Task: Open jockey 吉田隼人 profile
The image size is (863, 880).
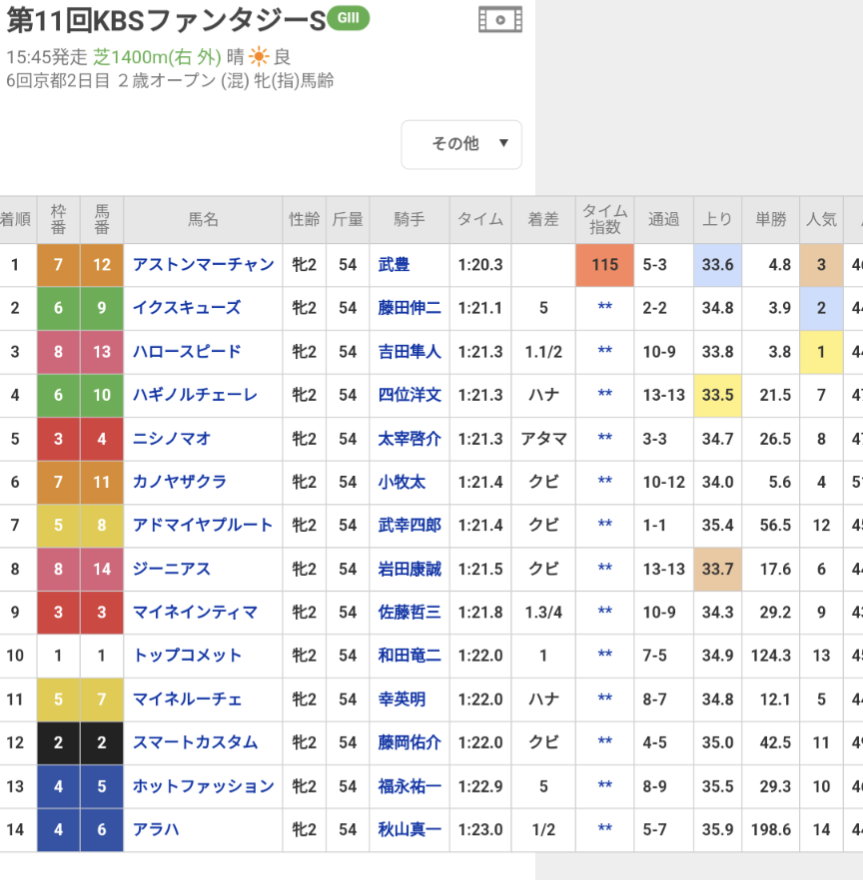Action: [x=409, y=351]
